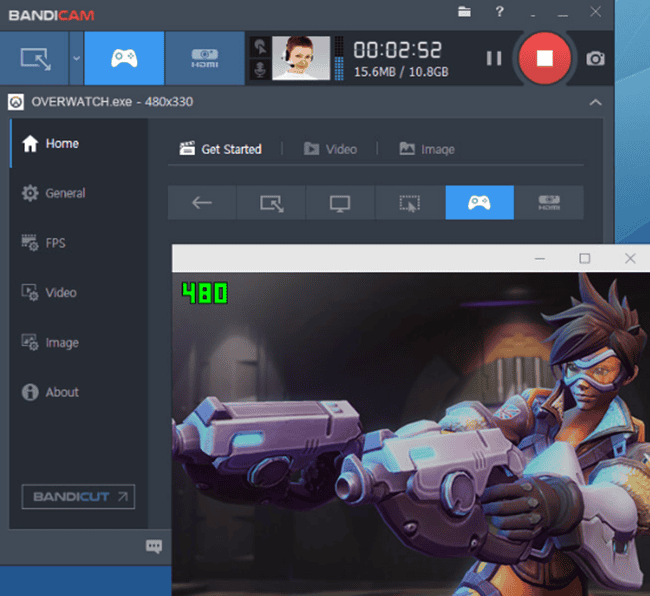Open FPS settings in sidebar
Screen dimensions: 650x596
pos(44,243)
